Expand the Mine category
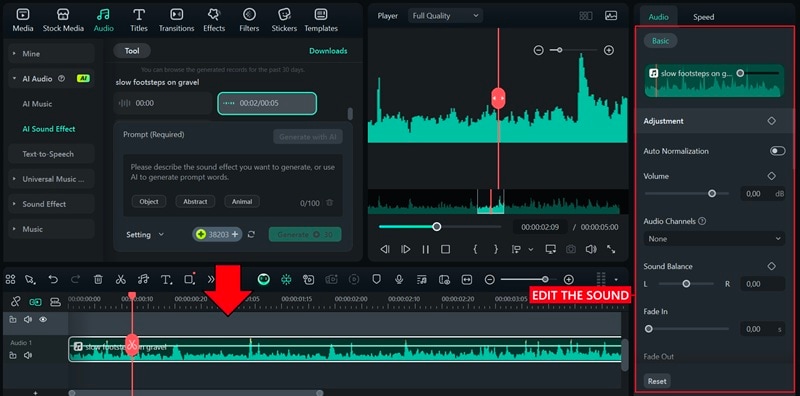 (x=52, y=54)
